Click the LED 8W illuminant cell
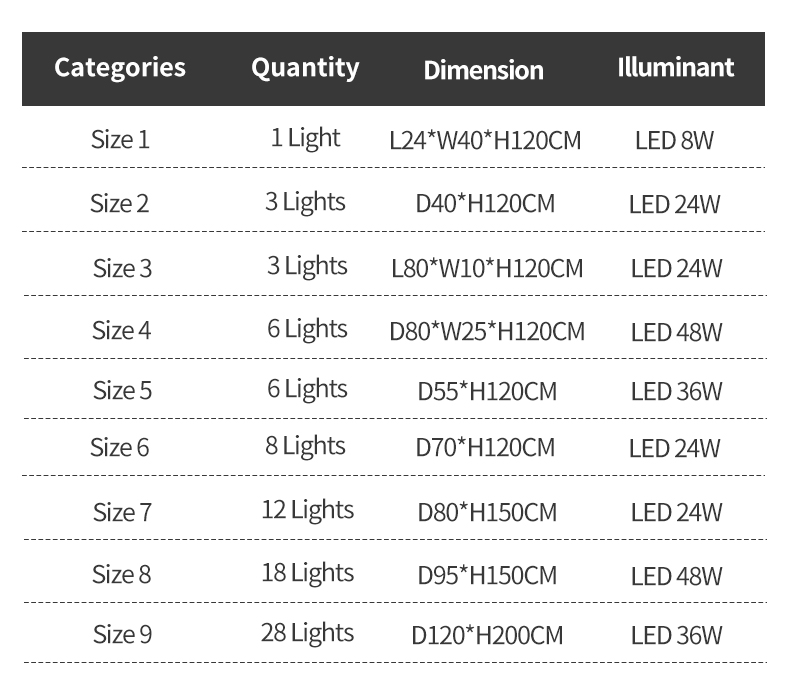The image size is (790, 700). [675, 141]
